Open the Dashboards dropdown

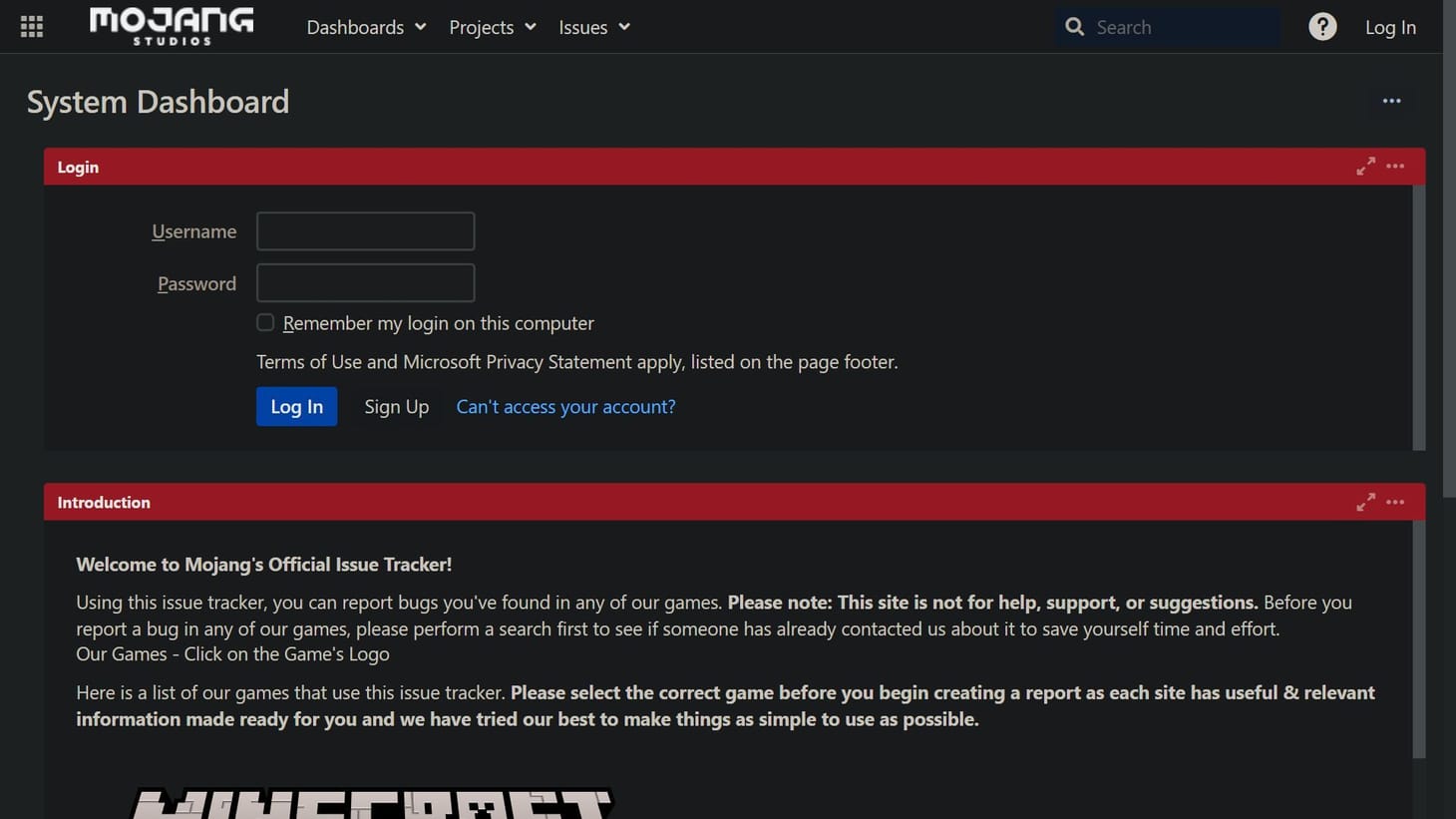click(365, 27)
